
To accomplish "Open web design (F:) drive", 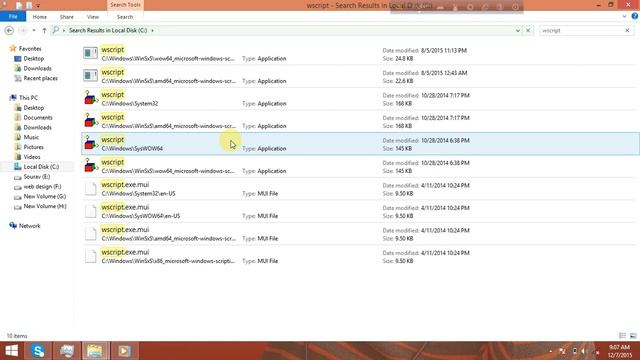I will [42, 187].
